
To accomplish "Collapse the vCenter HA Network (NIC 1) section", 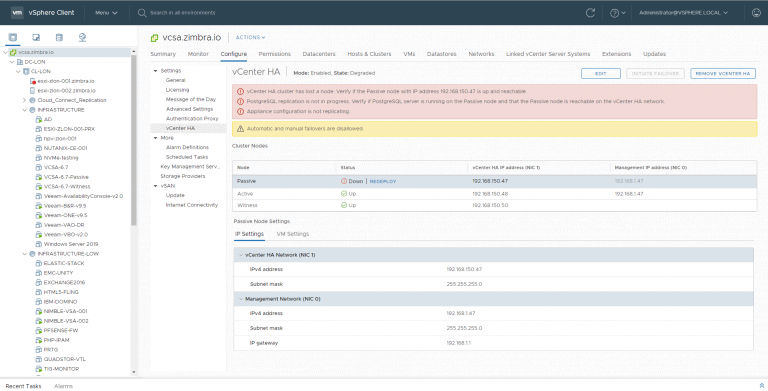I will coord(240,255).
